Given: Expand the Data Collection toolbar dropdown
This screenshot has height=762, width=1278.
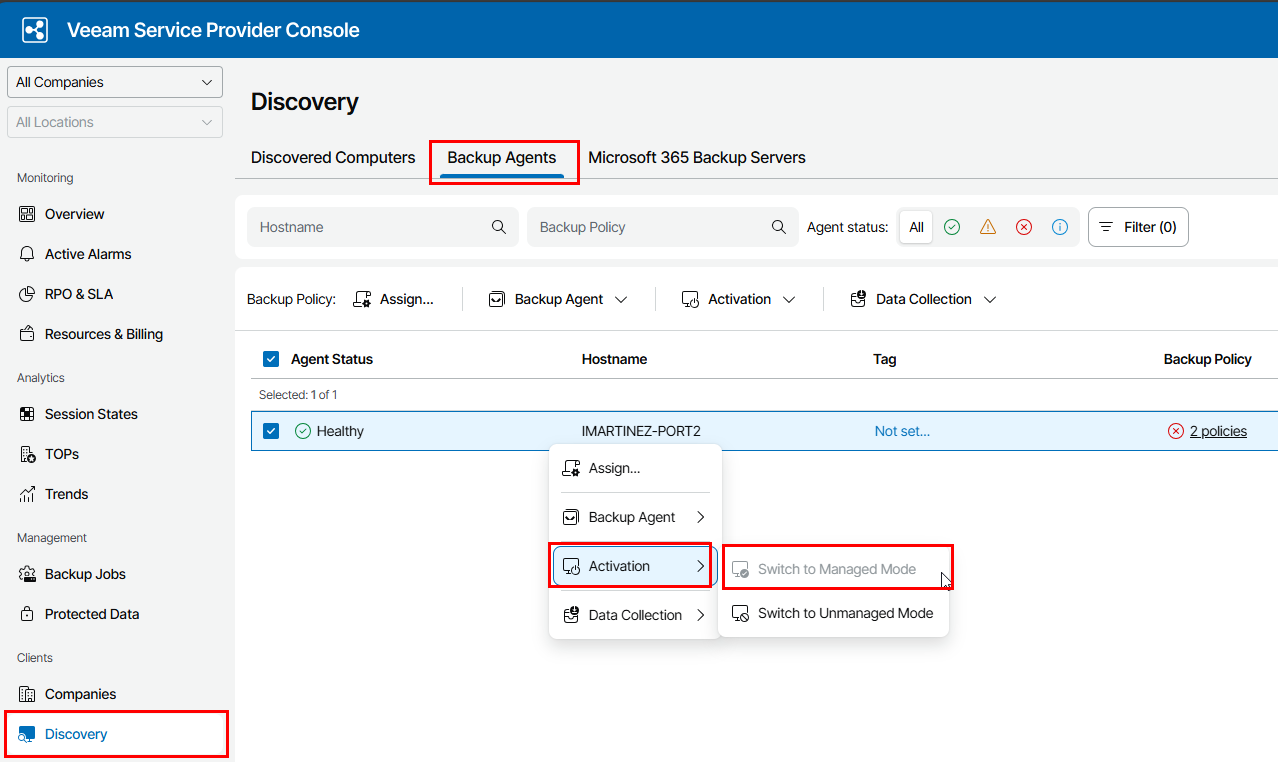Looking at the screenshot, I should [x=923, y=299].
